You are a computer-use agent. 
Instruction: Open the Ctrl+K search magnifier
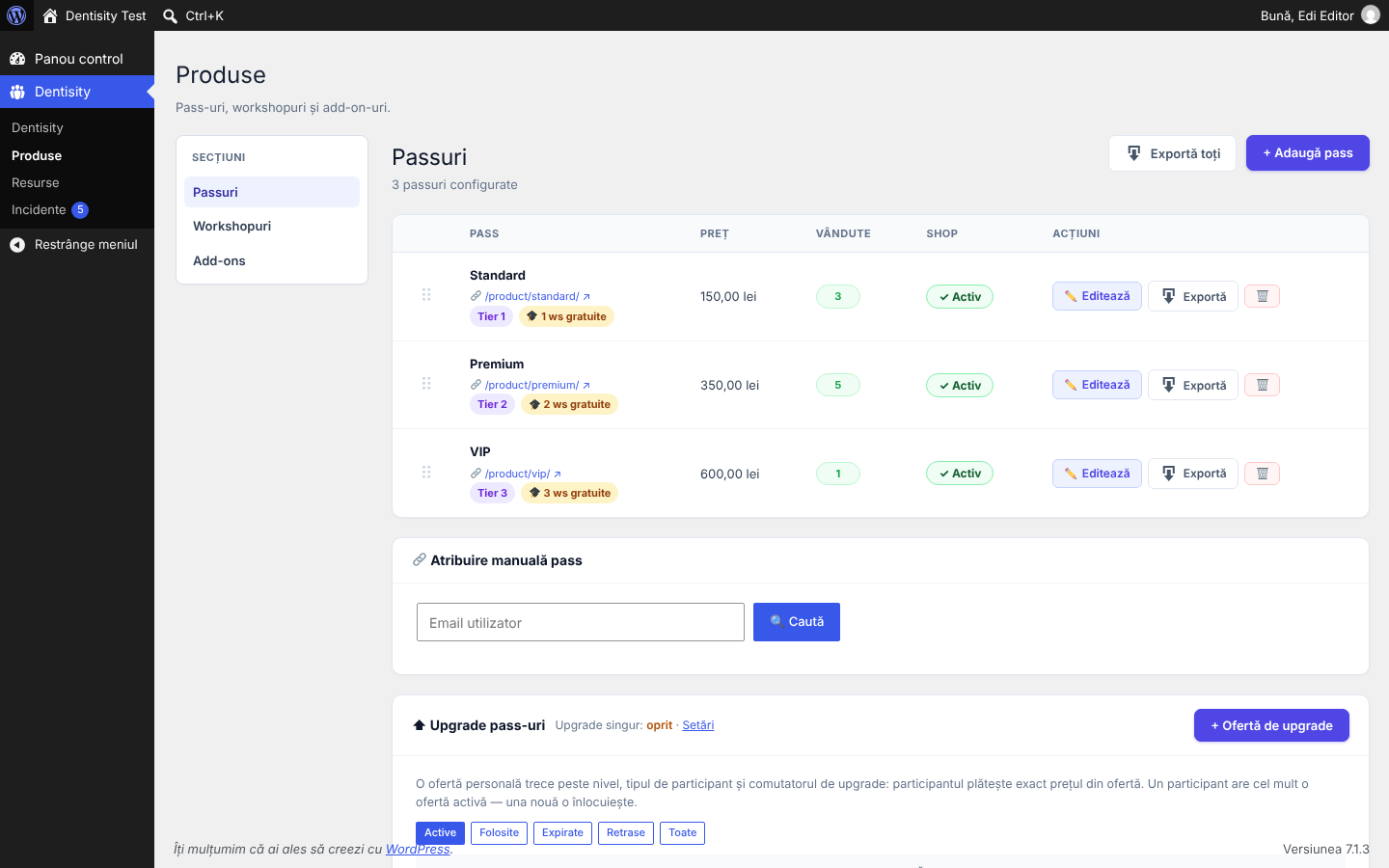coord(170,15)
